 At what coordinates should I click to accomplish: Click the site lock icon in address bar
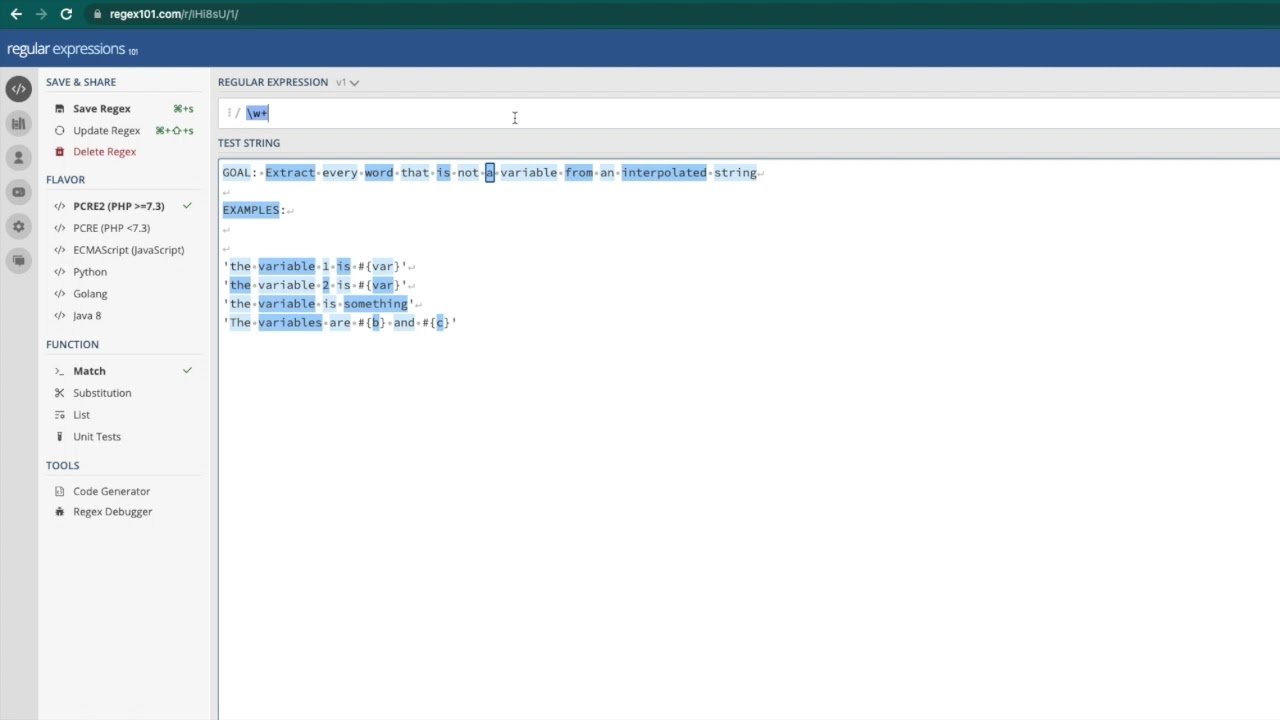pos(97,14)
